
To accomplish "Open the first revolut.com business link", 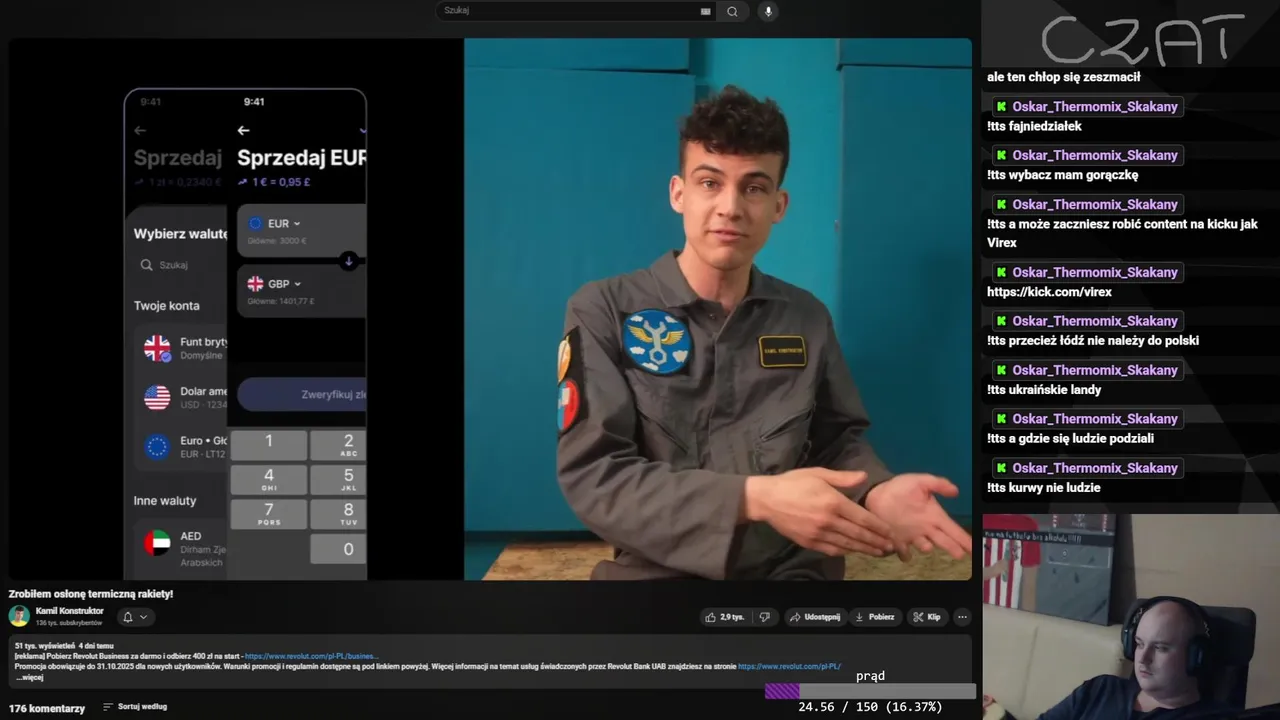I will [312, 656].
